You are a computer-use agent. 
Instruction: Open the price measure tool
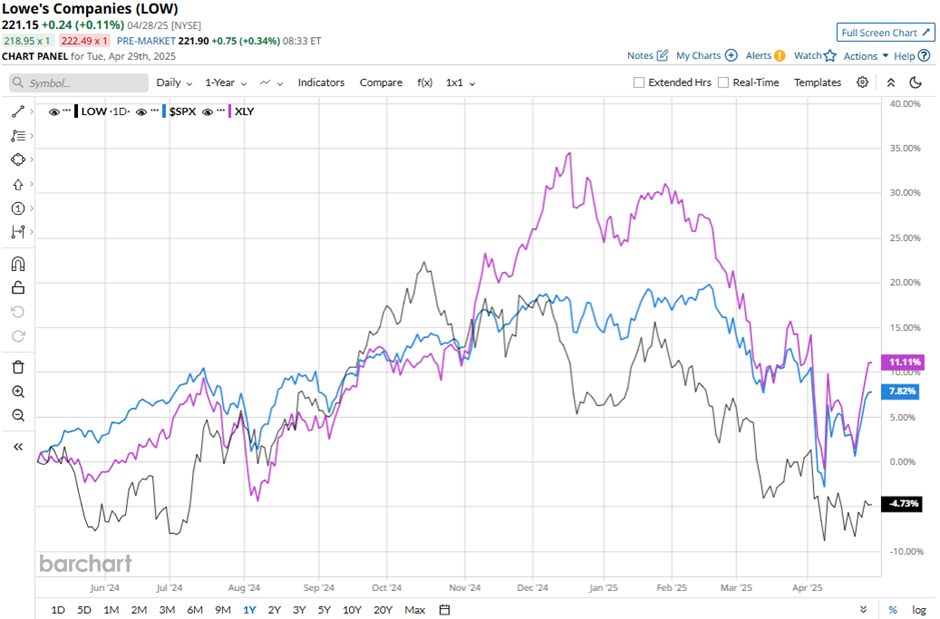pyautogui.click(x=18, y=232)
